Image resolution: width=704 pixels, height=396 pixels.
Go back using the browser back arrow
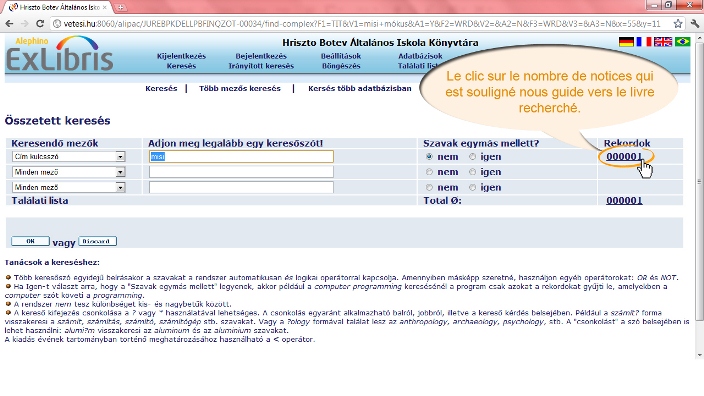[x=9, y=24]
